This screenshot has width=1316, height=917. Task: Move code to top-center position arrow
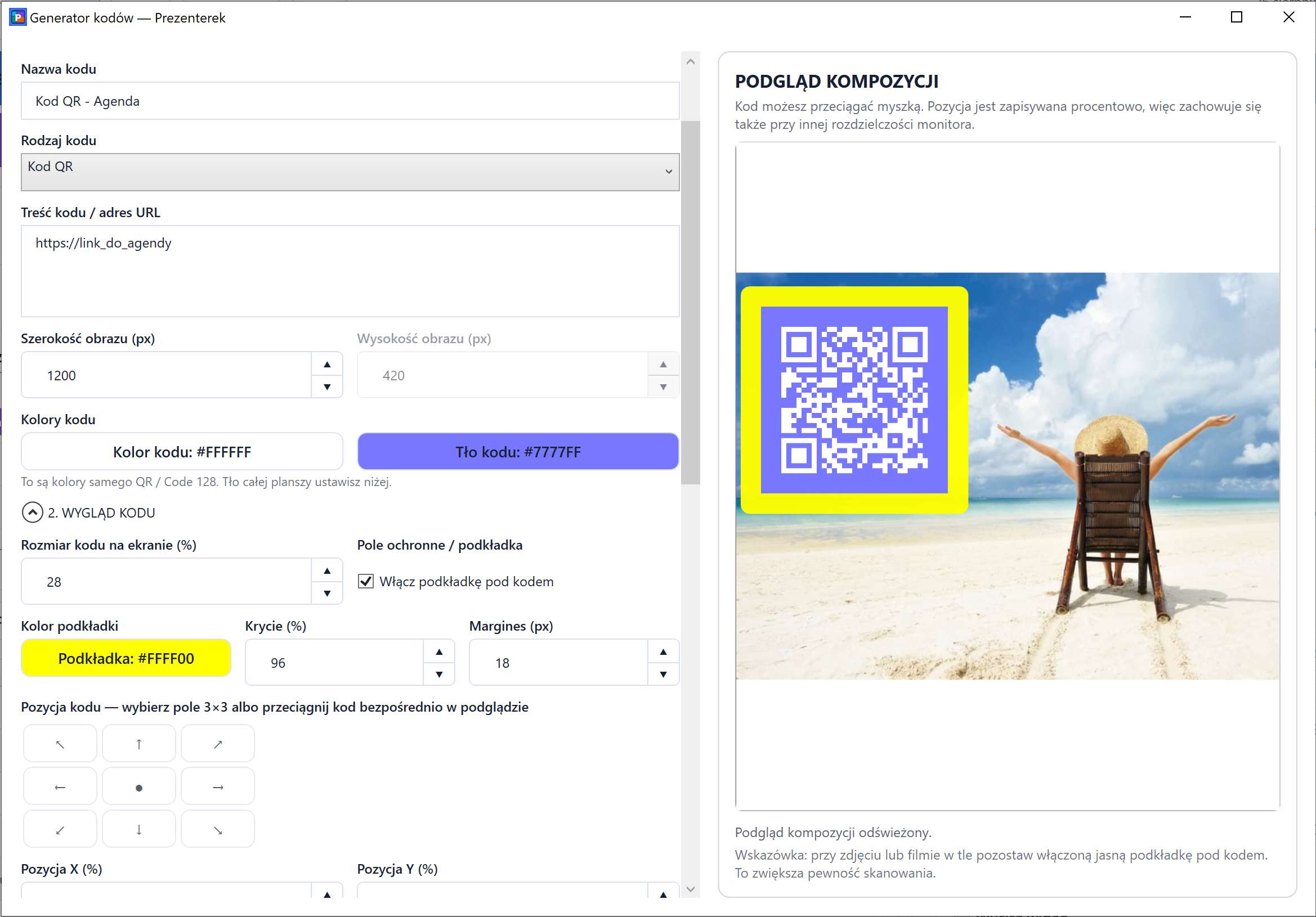coord(138,744)
